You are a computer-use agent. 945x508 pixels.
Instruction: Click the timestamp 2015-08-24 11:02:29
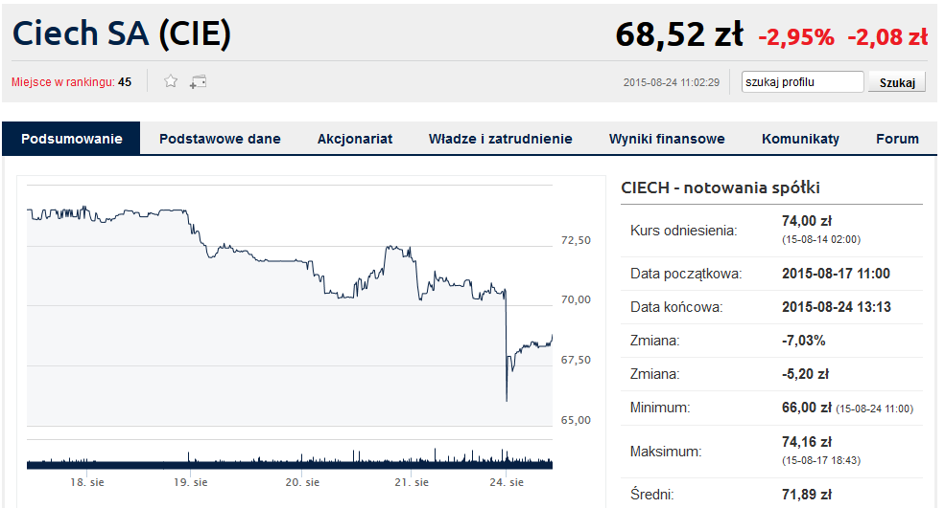click(x=671, y=83)
